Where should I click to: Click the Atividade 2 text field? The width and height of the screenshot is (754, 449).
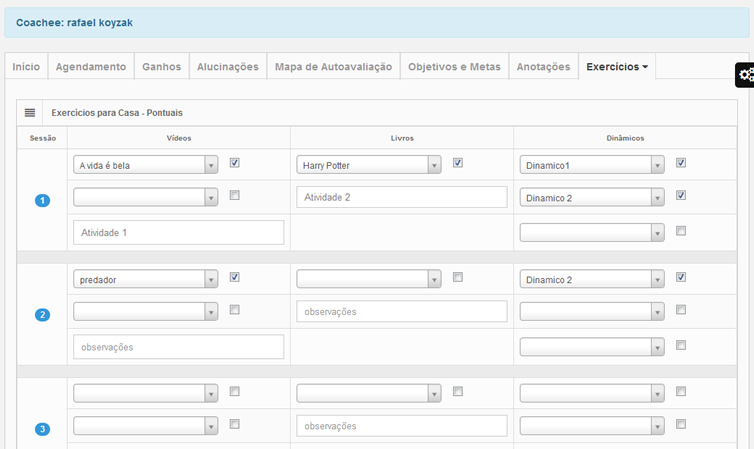coord(402,198)
